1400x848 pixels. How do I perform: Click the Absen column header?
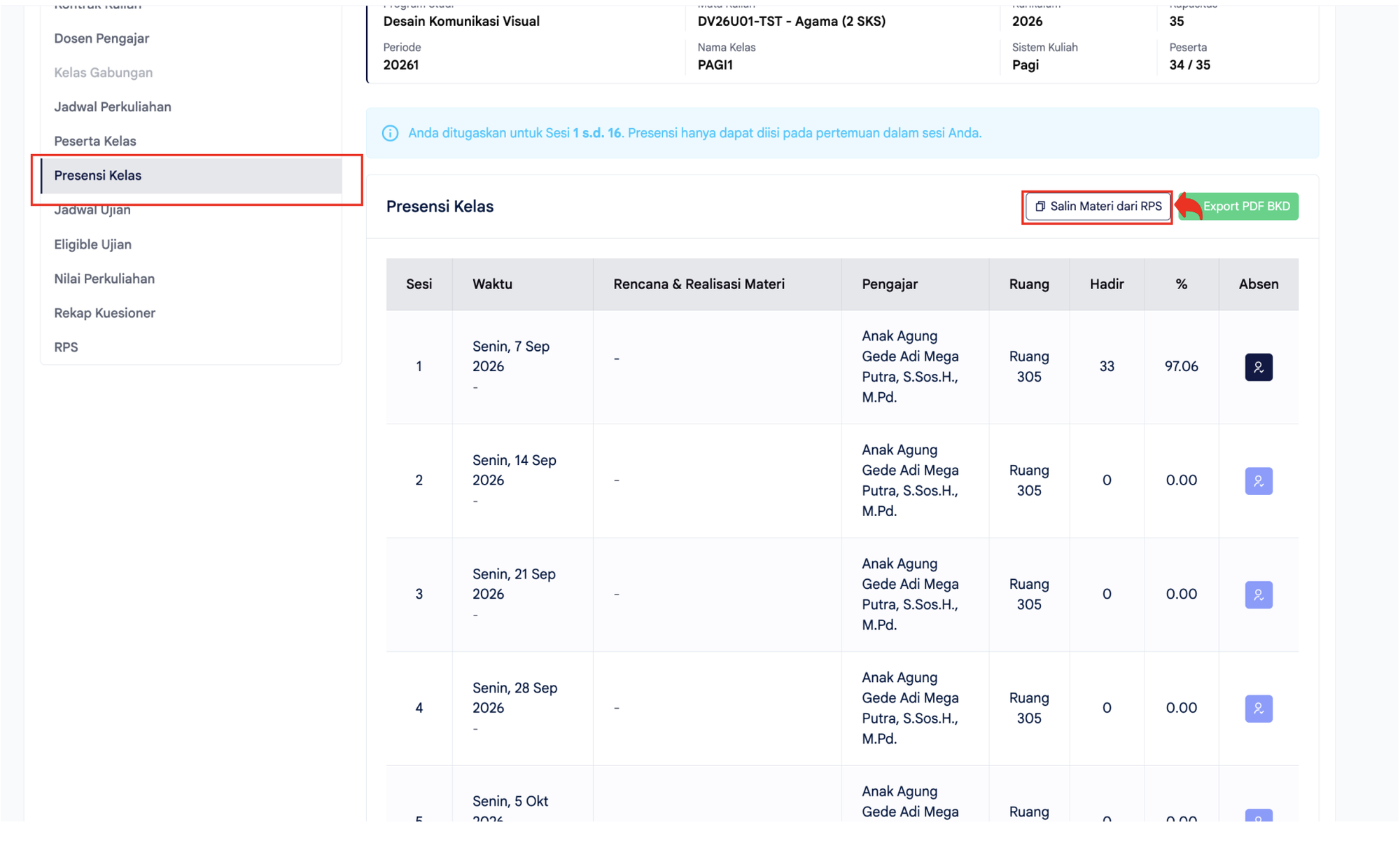point(1259,284)
